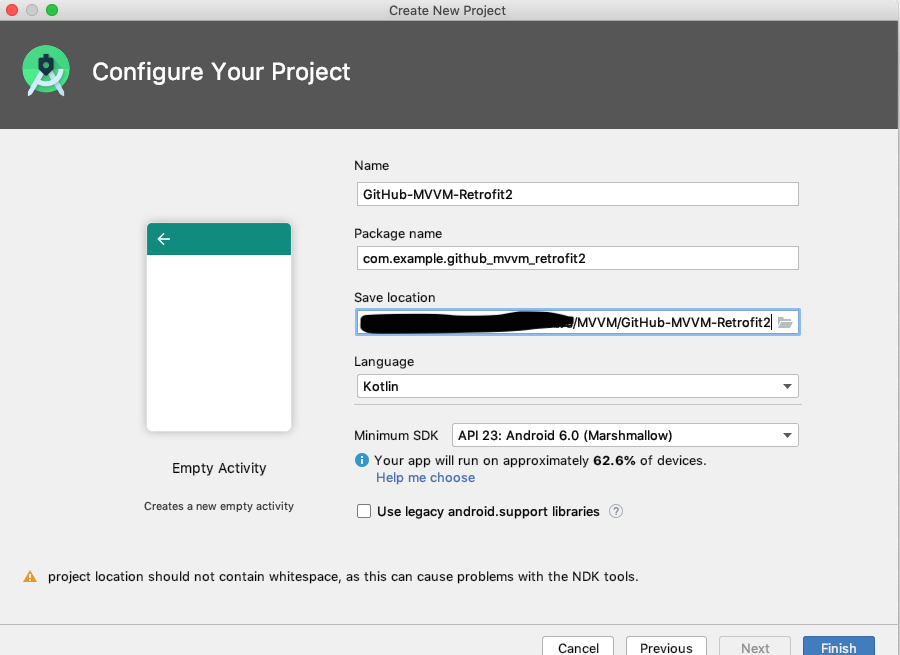The width and height of the screenshot is (900, 655).
Task: Enable Use legacy android.support libraries checkbox
Action: coord(364,511)
